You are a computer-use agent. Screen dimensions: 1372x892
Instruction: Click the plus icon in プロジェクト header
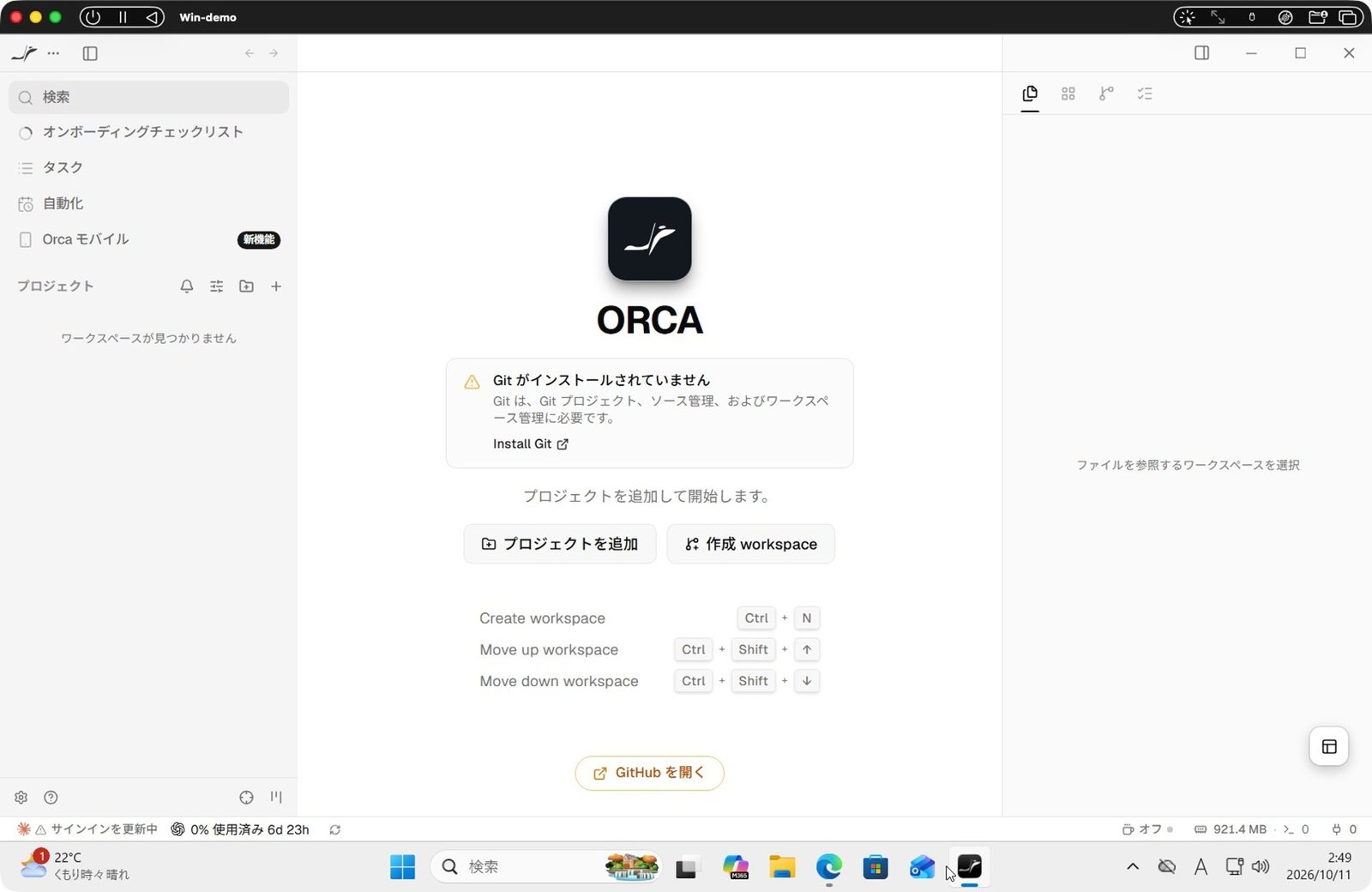coord(276,286)
